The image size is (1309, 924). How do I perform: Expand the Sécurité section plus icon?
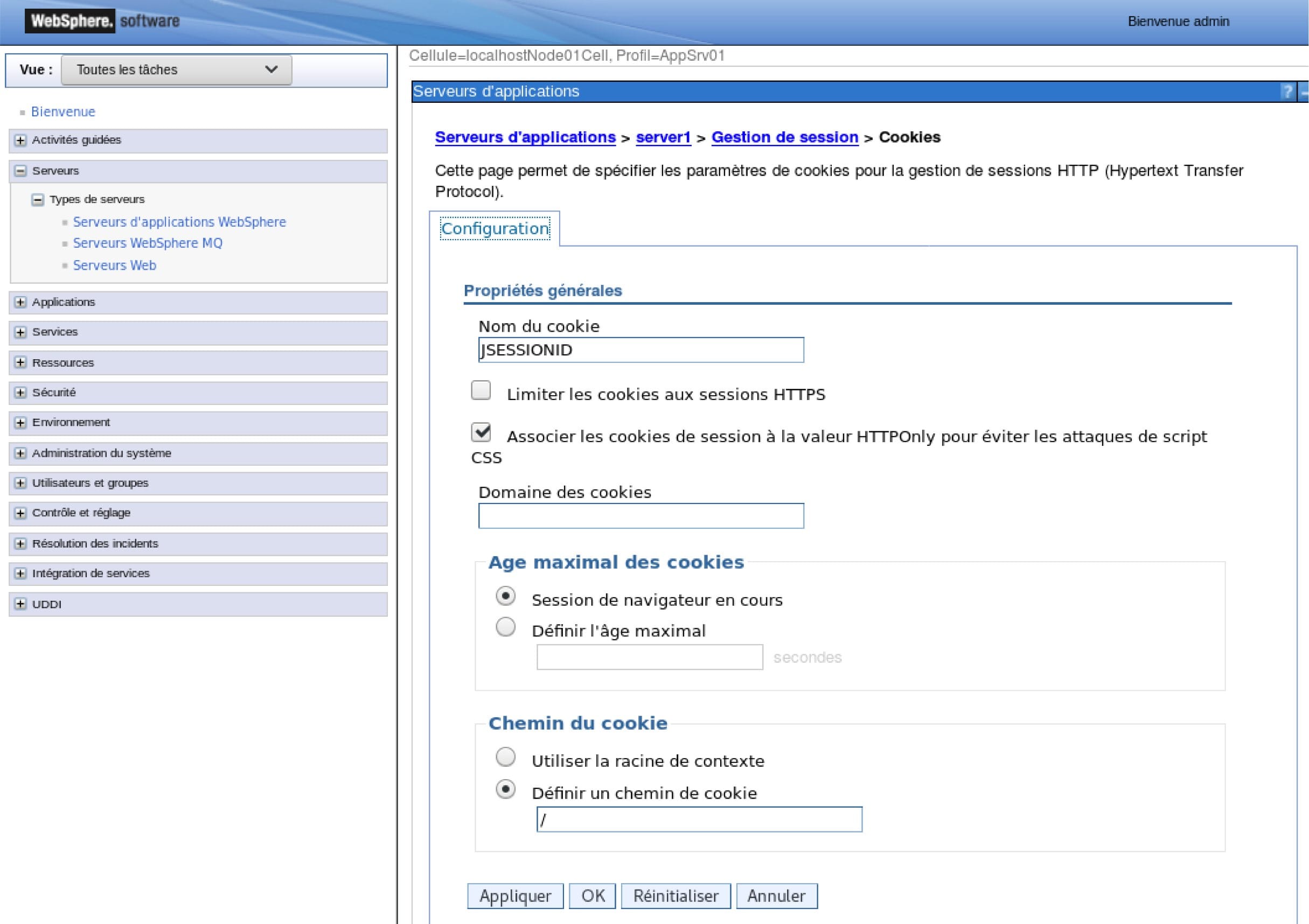tap(20, 393)
